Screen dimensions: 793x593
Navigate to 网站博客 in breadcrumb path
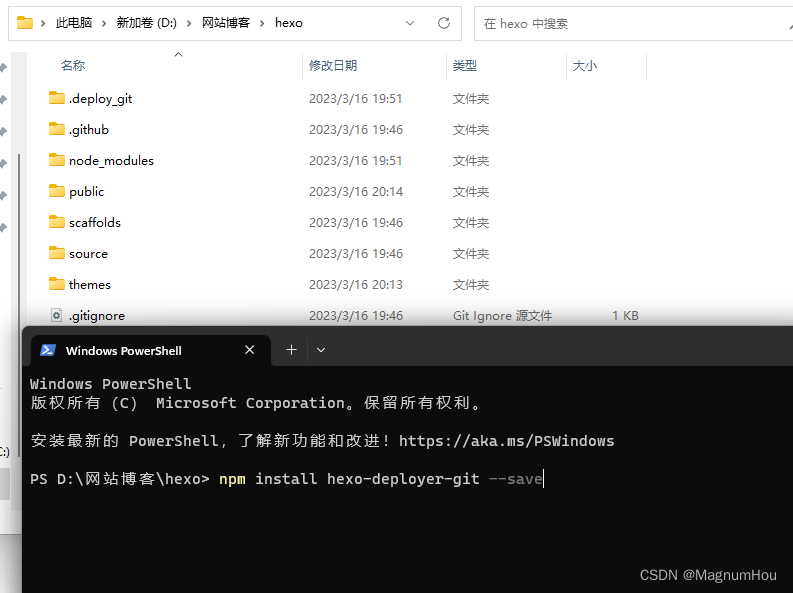pos(227,22)
